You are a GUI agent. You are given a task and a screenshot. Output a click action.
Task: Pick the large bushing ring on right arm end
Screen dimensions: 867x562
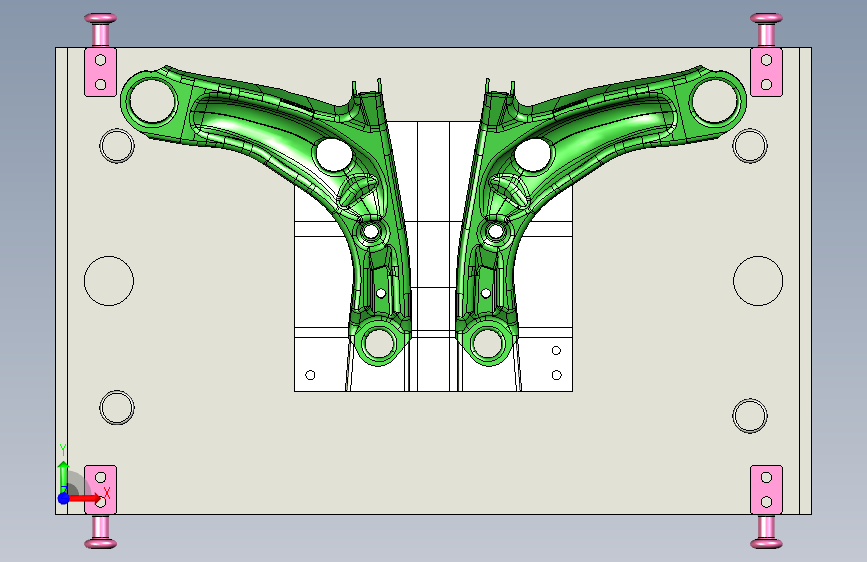(x=717, y=101)
